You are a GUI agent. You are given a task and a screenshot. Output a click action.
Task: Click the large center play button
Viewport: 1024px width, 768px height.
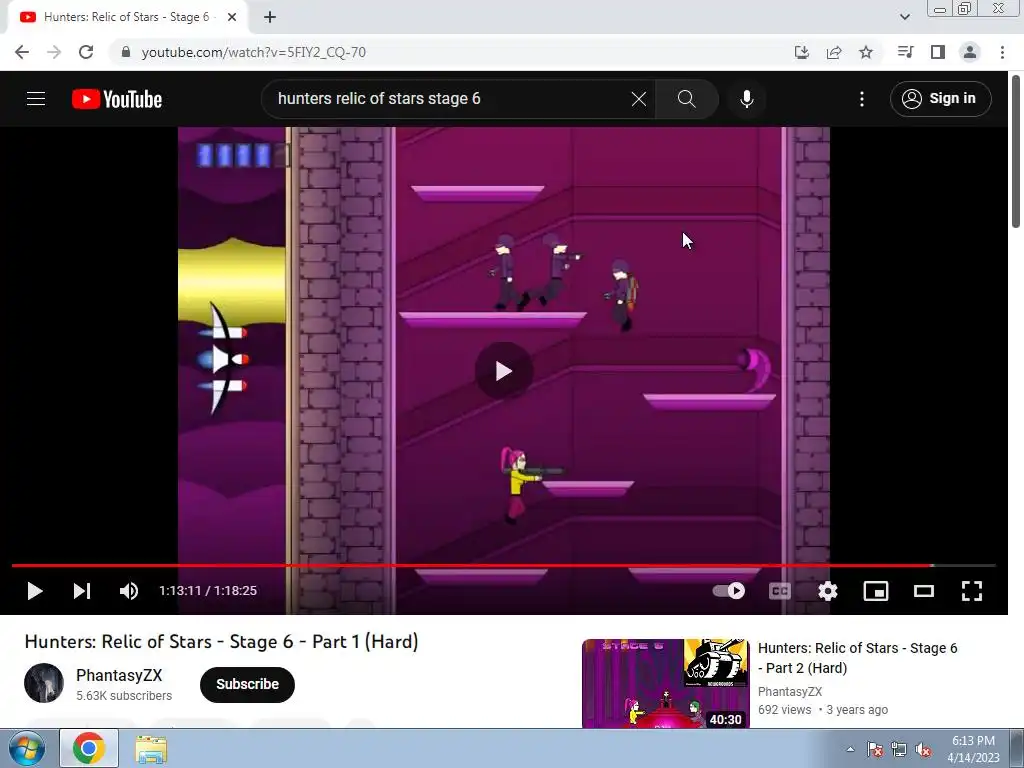click(x=503, y=371)
